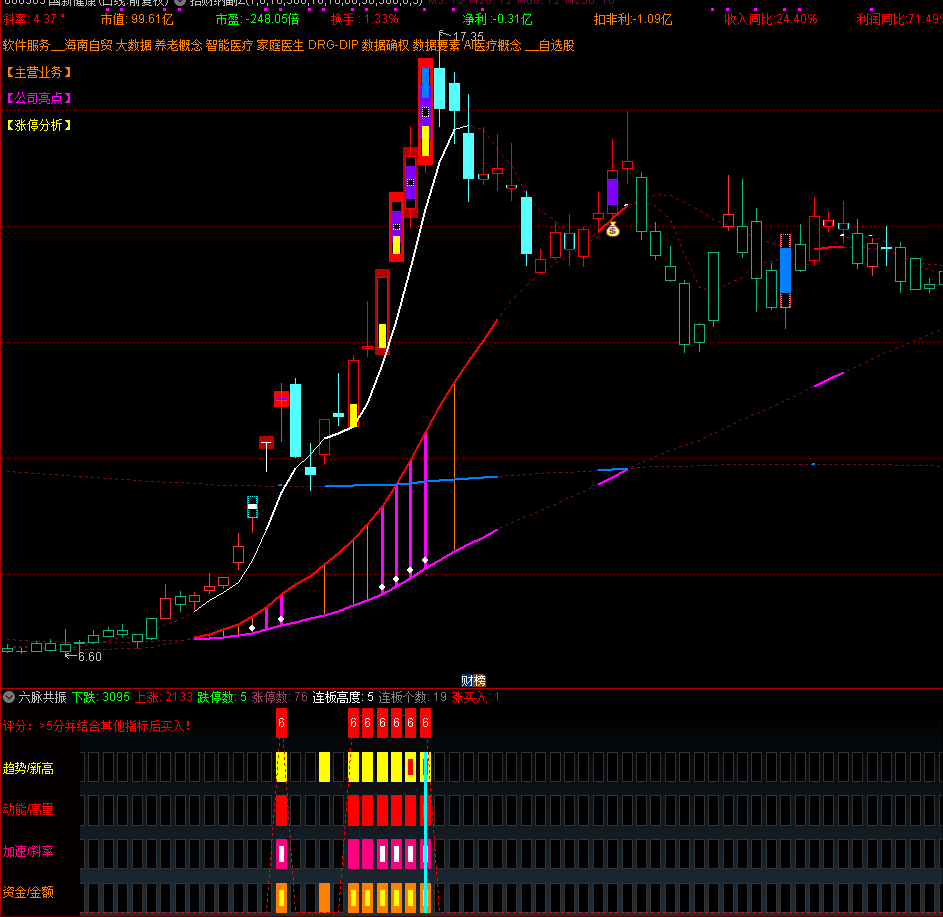This screenshot has width=943, height=917.
Task: Click the 智能医疗 concept tag
Action: [229, 46]
